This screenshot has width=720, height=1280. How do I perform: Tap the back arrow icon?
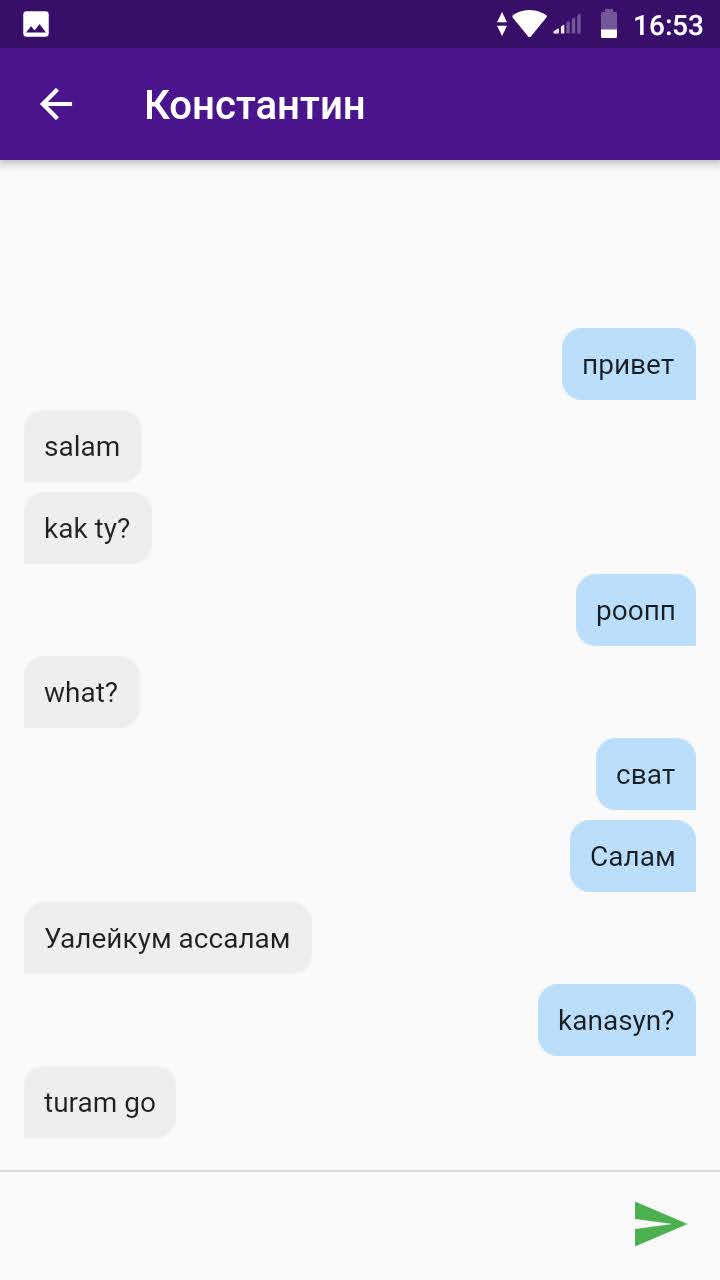pos(56,104)
